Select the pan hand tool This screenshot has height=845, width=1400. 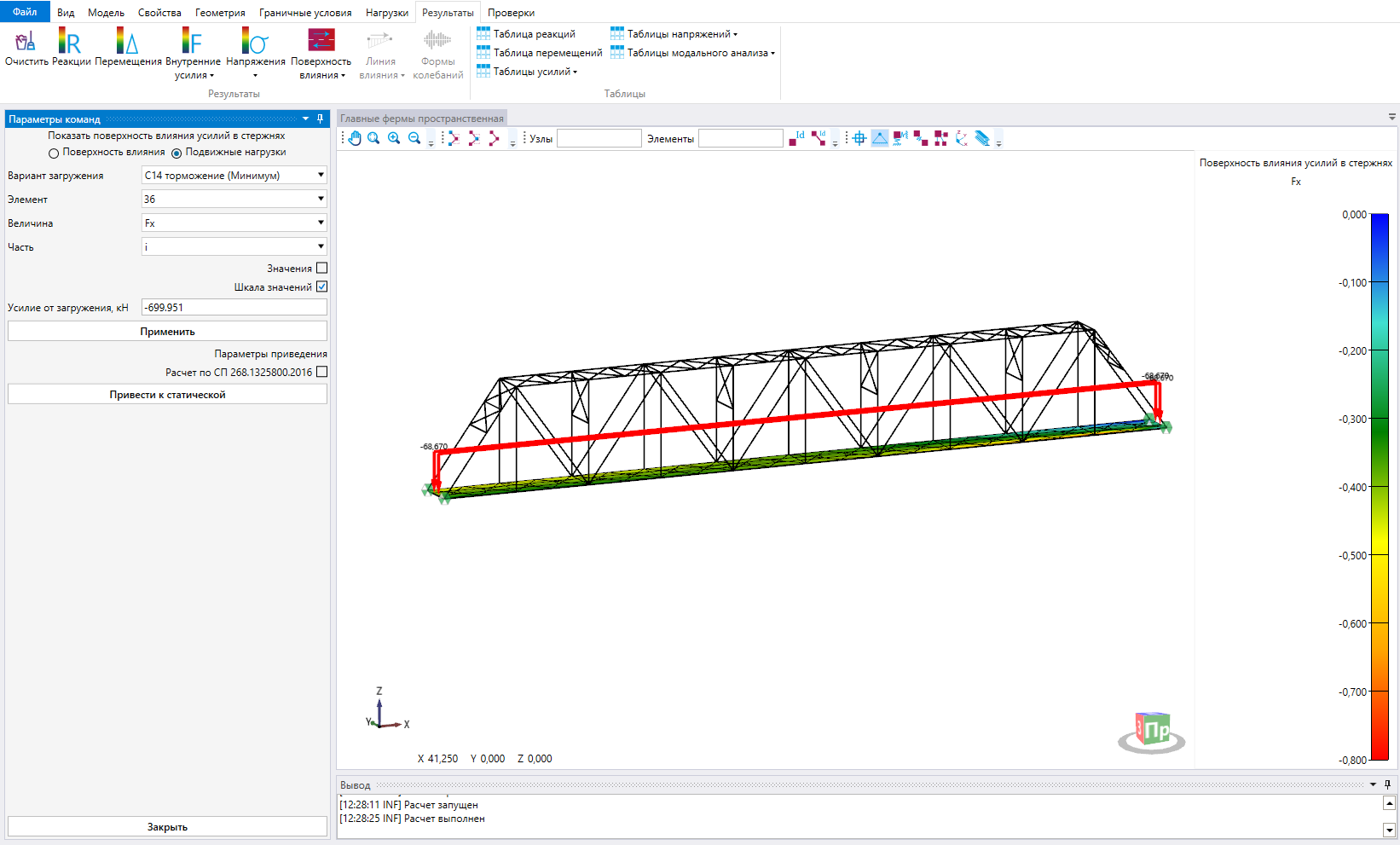coord(355,138)
